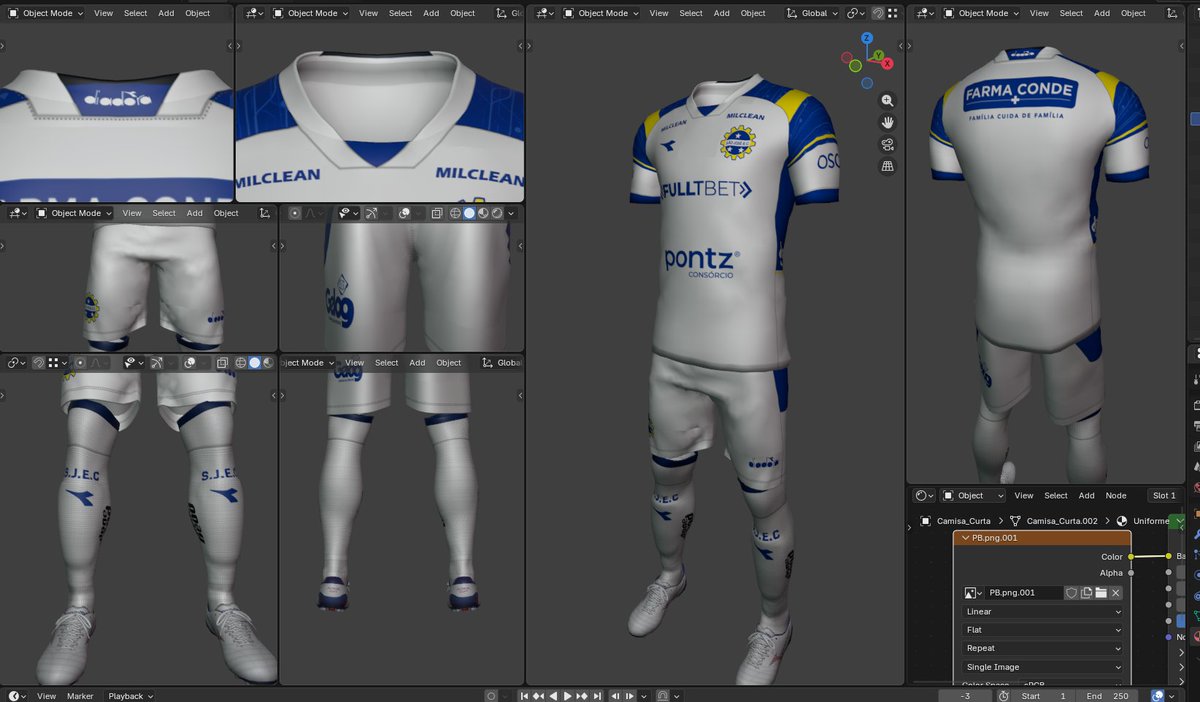Toggle fake user shield for PB.png.001

[1071, 593]
